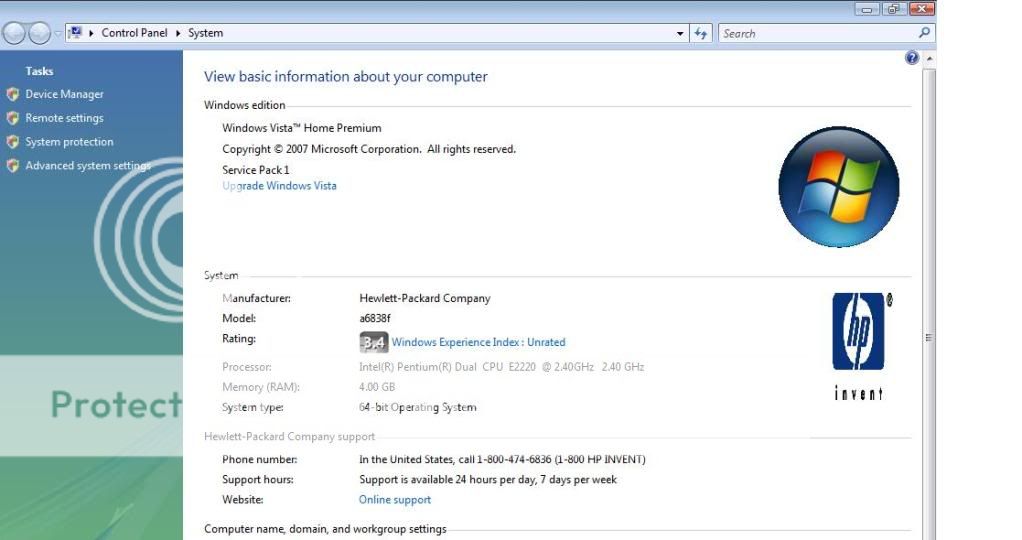1022x540 pixels.
Task: Open the Upgrade Windows Vista link
Action: (279, 186)
